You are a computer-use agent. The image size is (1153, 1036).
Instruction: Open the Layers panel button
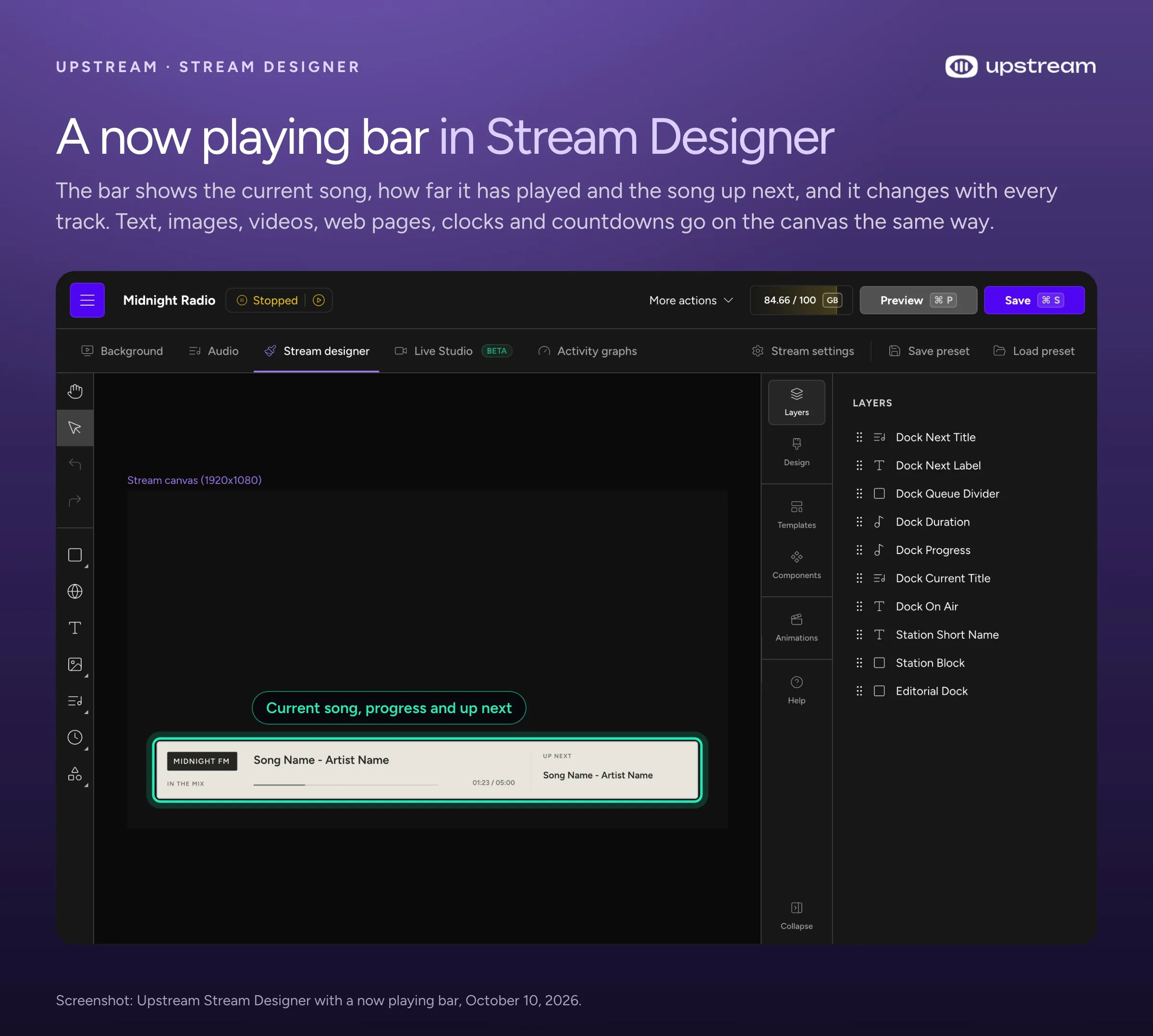796,402
